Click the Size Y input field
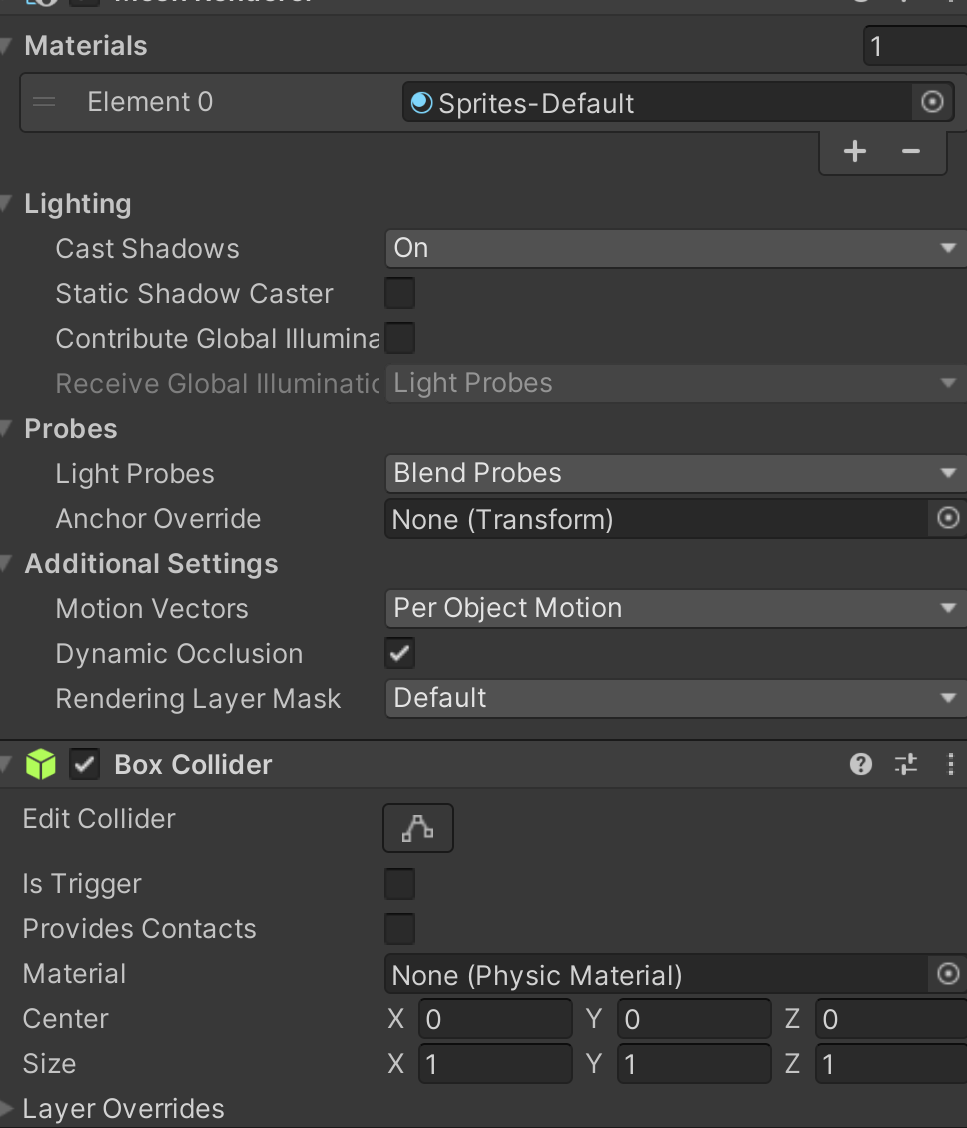The image size is (967, 1128). (x=694, y=1064)
